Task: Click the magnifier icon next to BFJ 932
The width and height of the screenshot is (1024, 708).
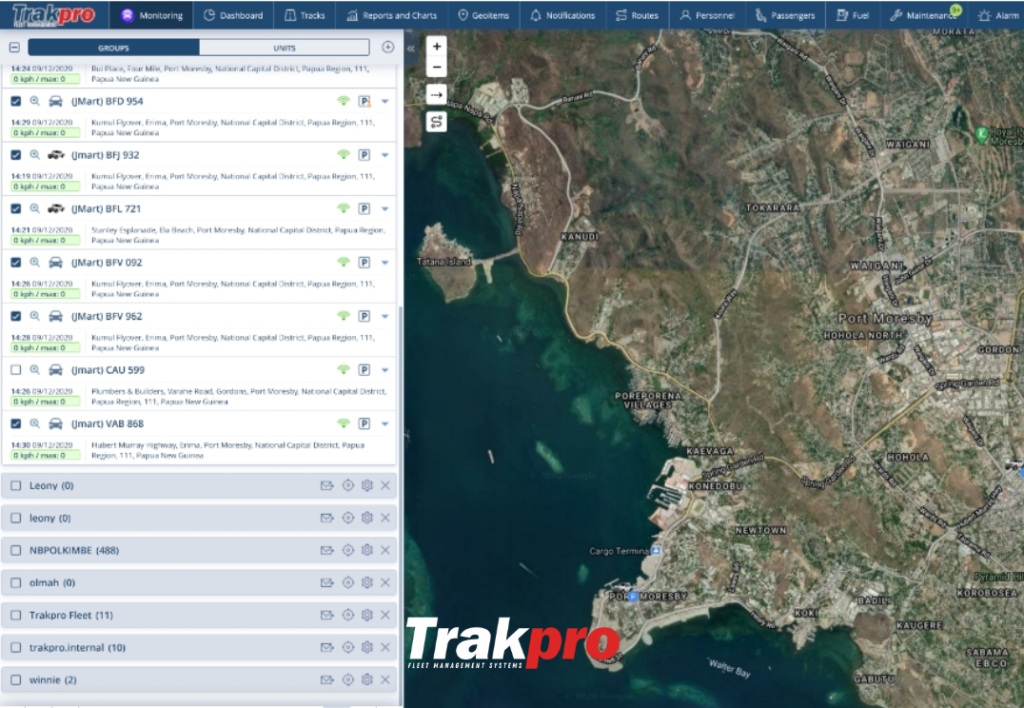Action: [x=33, y=155]
